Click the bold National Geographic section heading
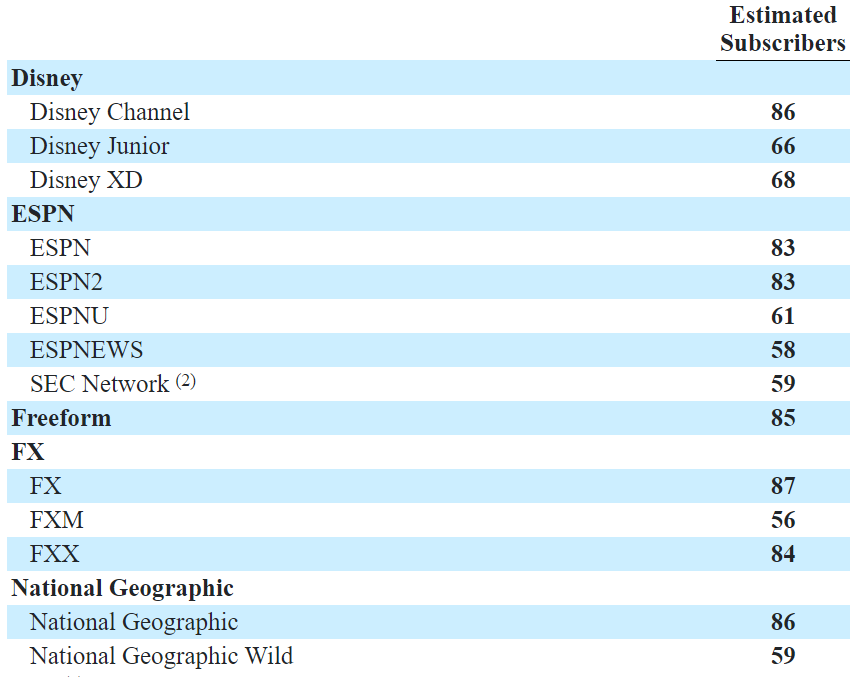 [123, 589]
